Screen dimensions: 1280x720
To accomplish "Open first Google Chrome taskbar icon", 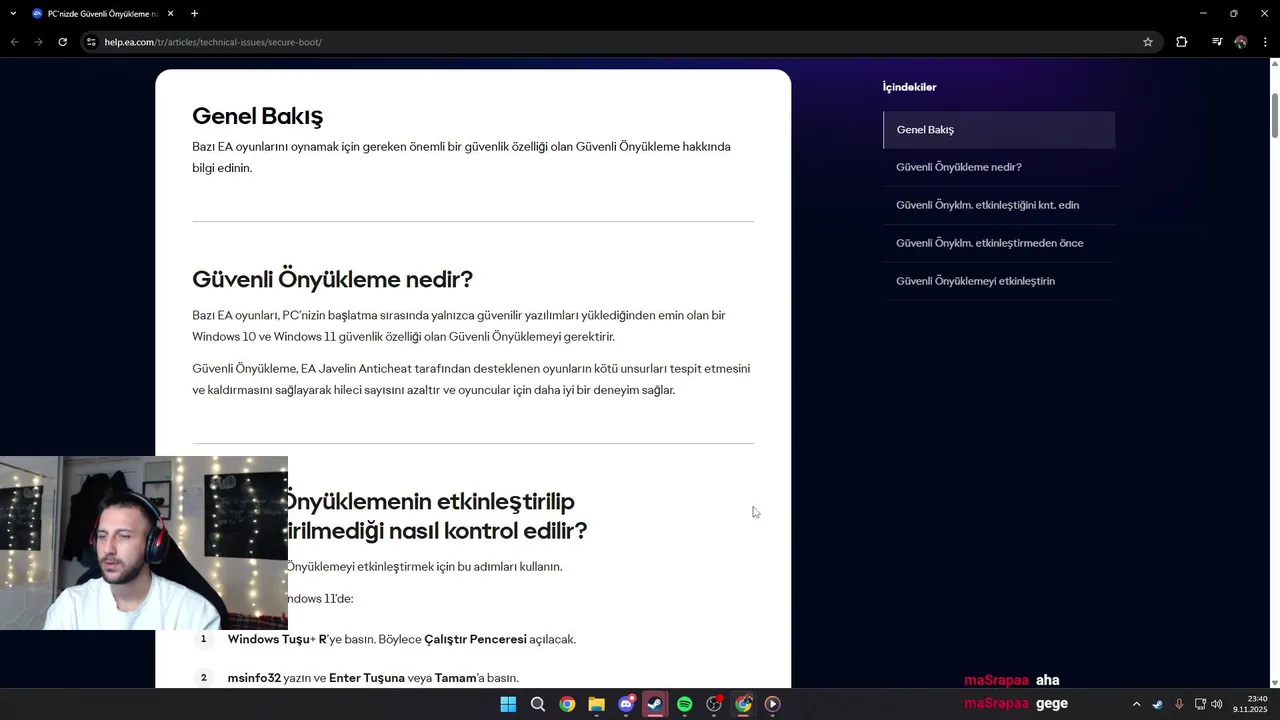I will click(x=567, y=704).
